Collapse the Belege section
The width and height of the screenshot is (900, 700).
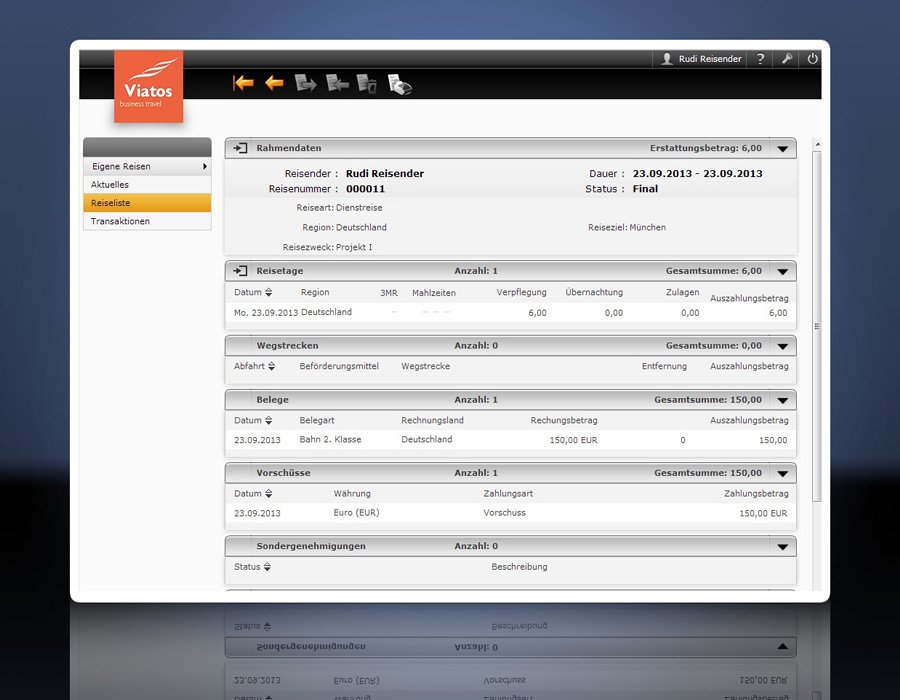click(x=782, y=400)
